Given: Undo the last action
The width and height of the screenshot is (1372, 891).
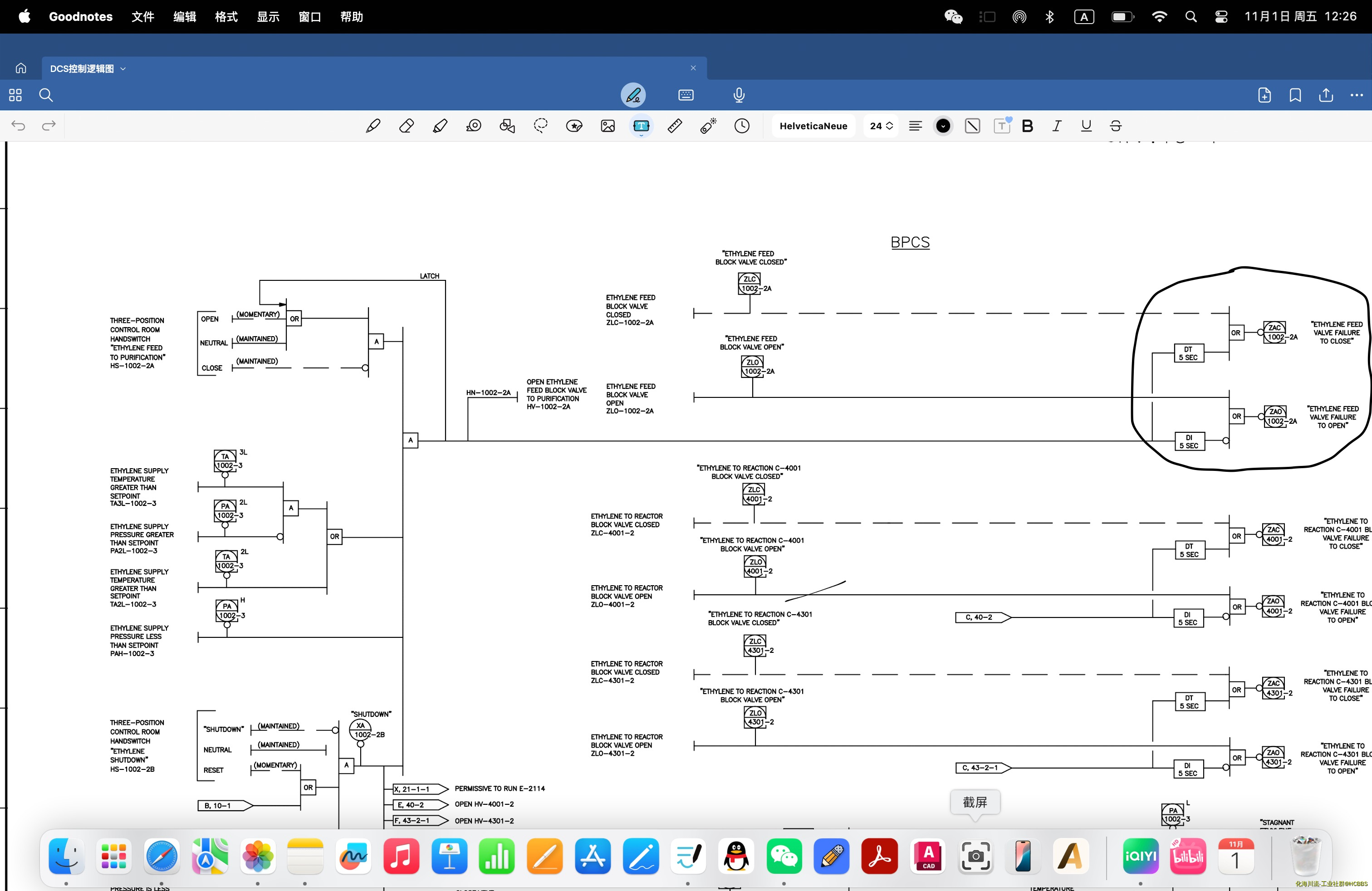Looking at the screenshot, I should (x=19, y=126).
